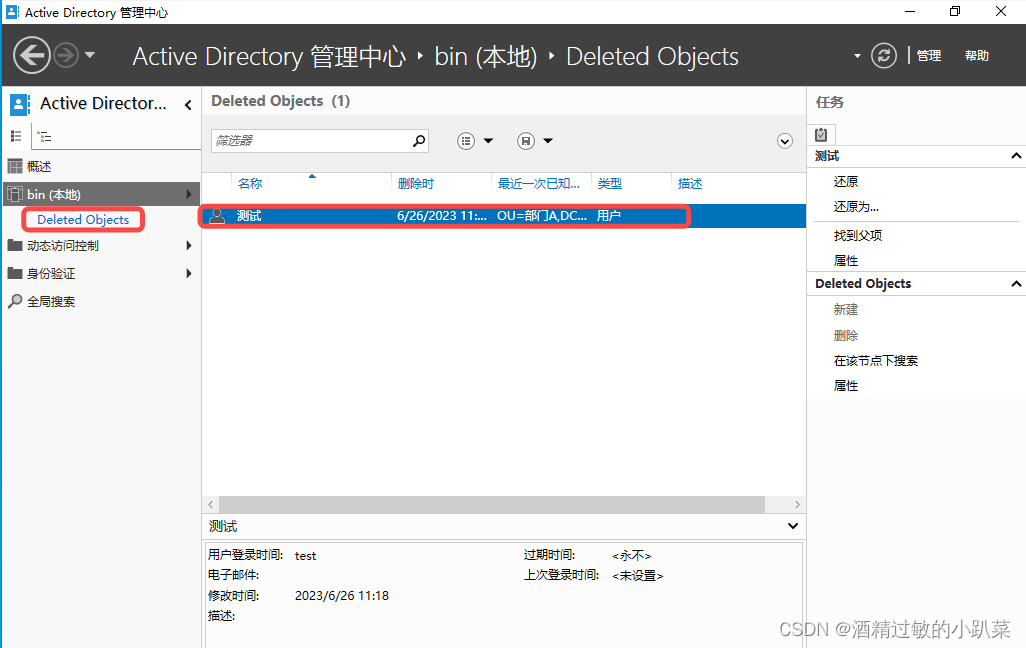Expand filter criteria chevron button
The height and width of the screenshot is (648, 1026).
coord(785,141)
